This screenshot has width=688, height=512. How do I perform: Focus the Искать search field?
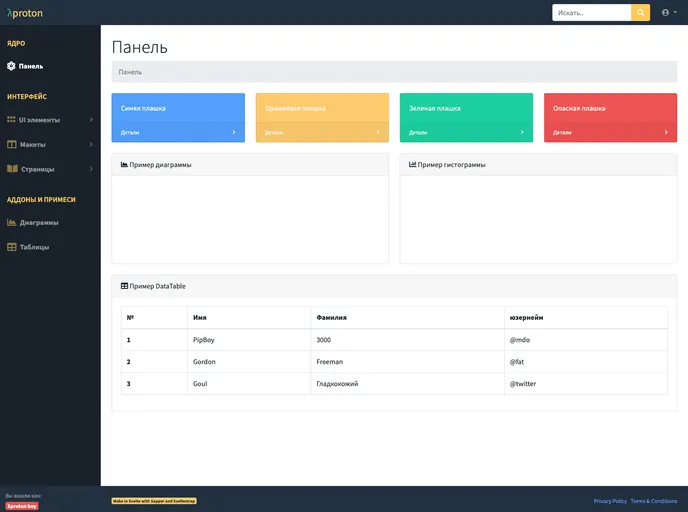pos(591,13)
